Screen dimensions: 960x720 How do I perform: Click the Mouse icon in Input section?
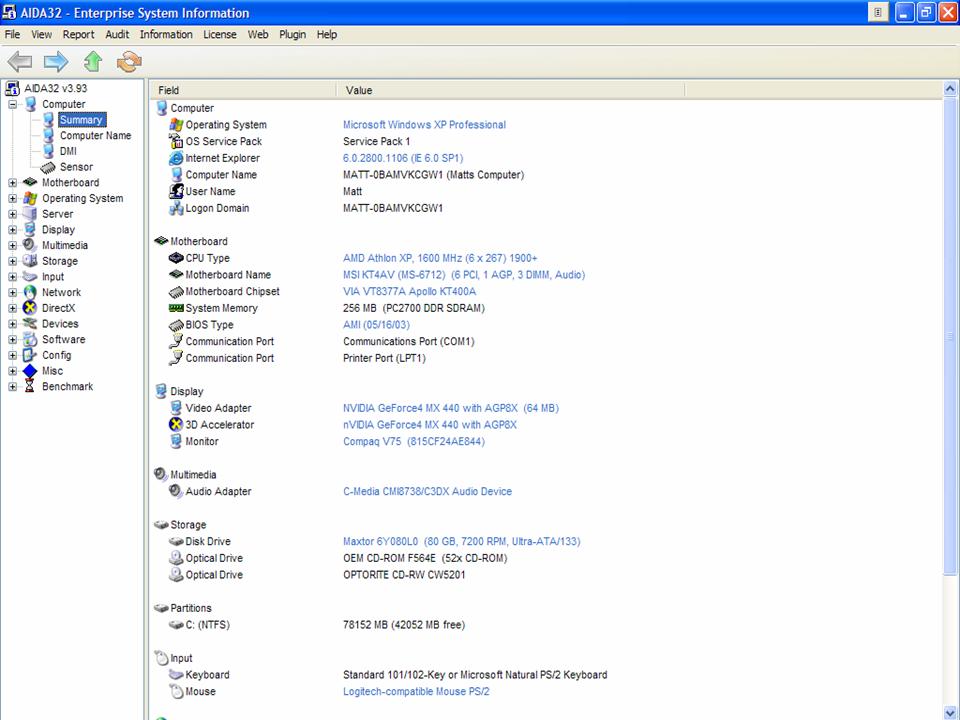176,691
